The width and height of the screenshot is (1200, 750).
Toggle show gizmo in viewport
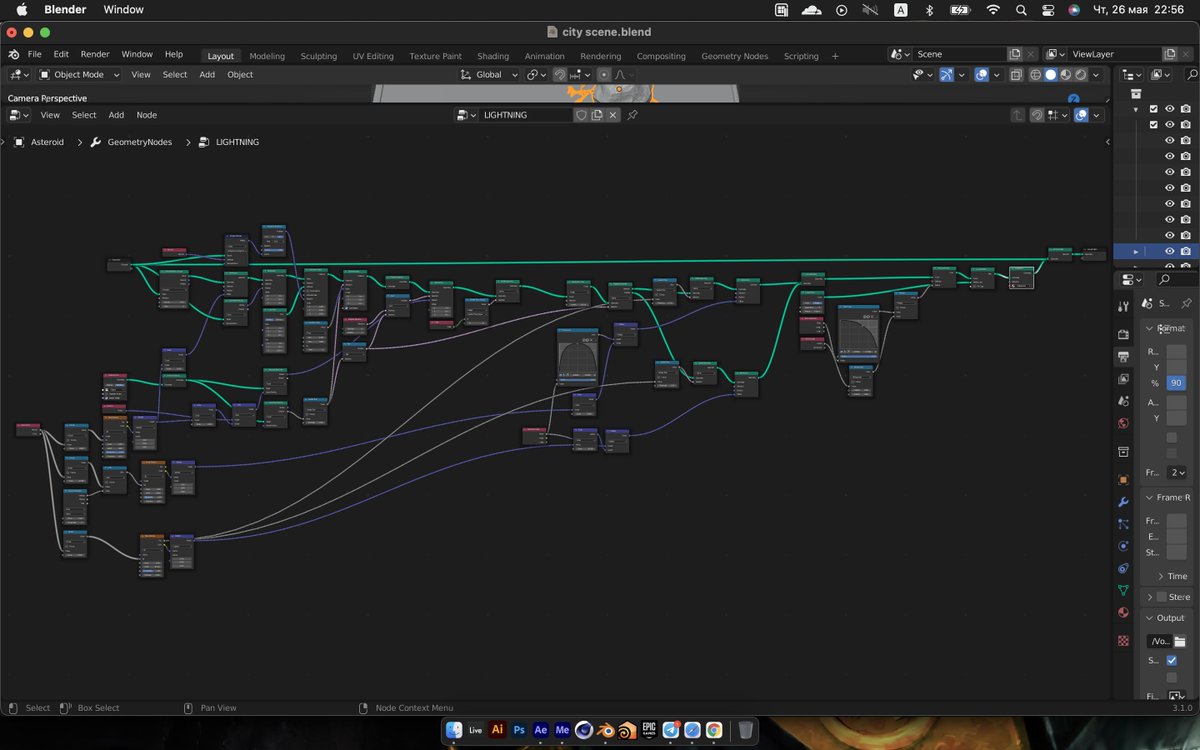[x=946, y=75]
